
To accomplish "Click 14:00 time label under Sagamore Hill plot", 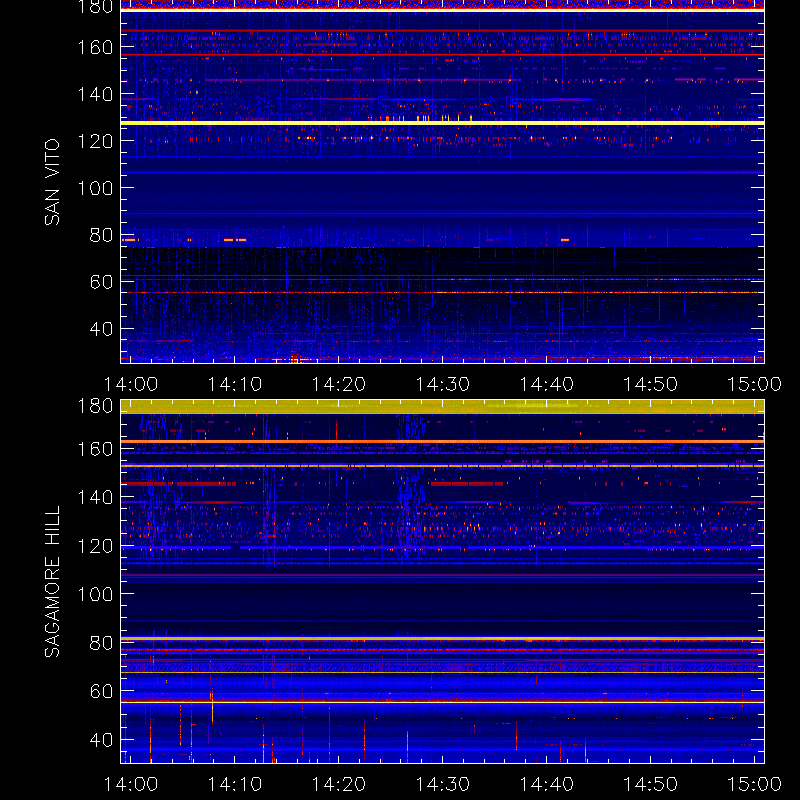I will [131, 784].
